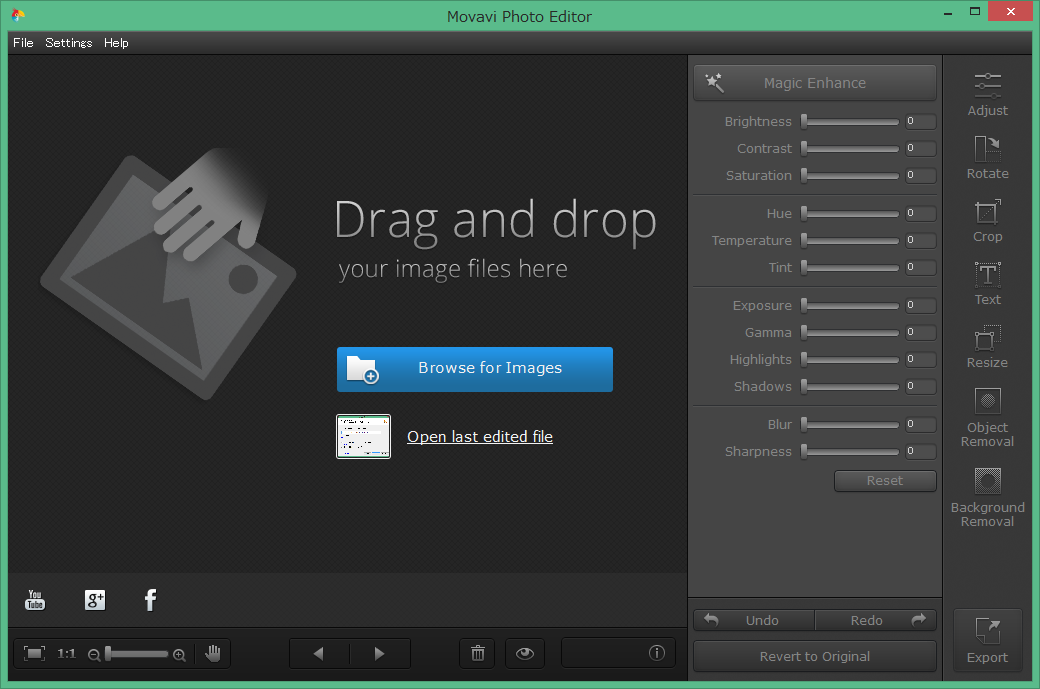
Task: Click the Brightness slider track
Action: point(850,122)
